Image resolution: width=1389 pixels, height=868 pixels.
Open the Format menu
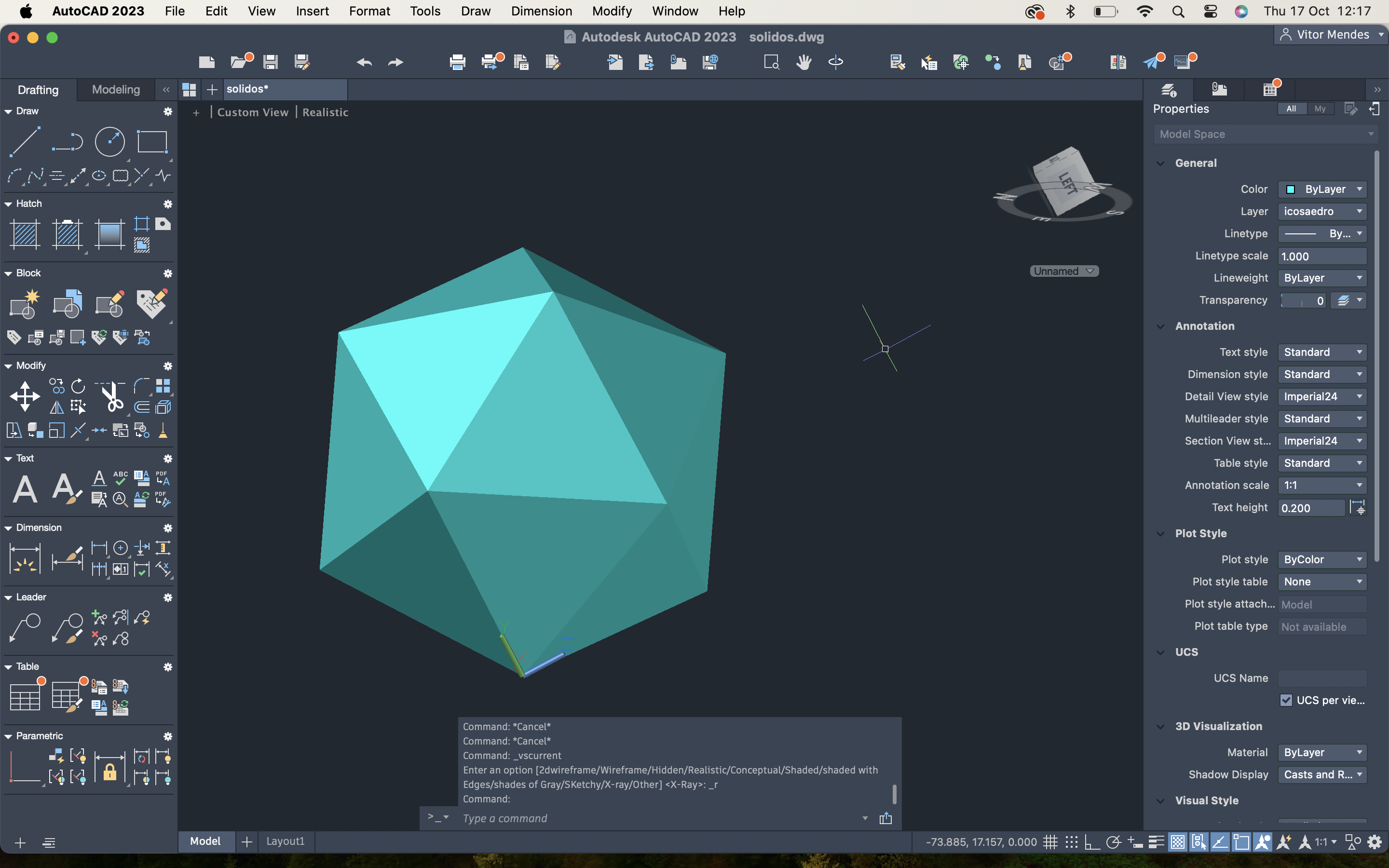pyautogui.click(x=369, y=11)
